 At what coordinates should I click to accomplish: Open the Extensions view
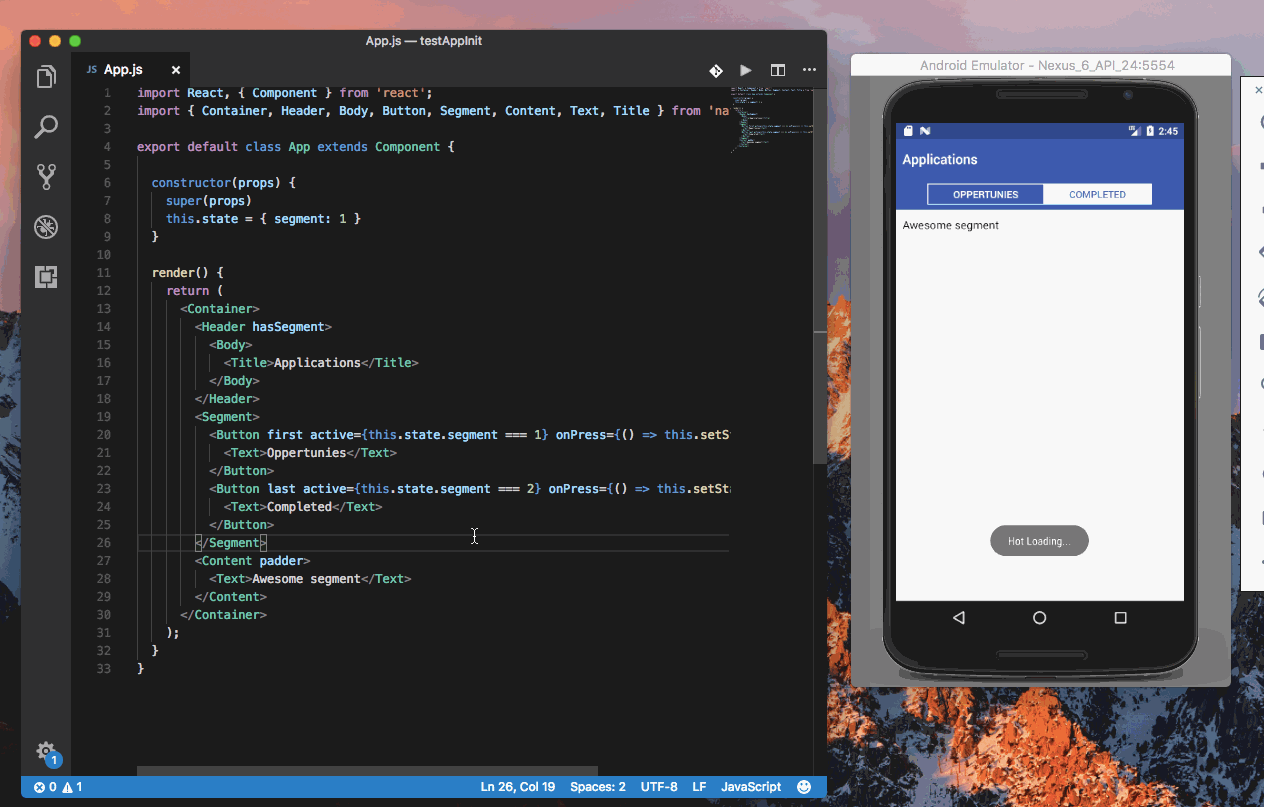coord(46,277)
